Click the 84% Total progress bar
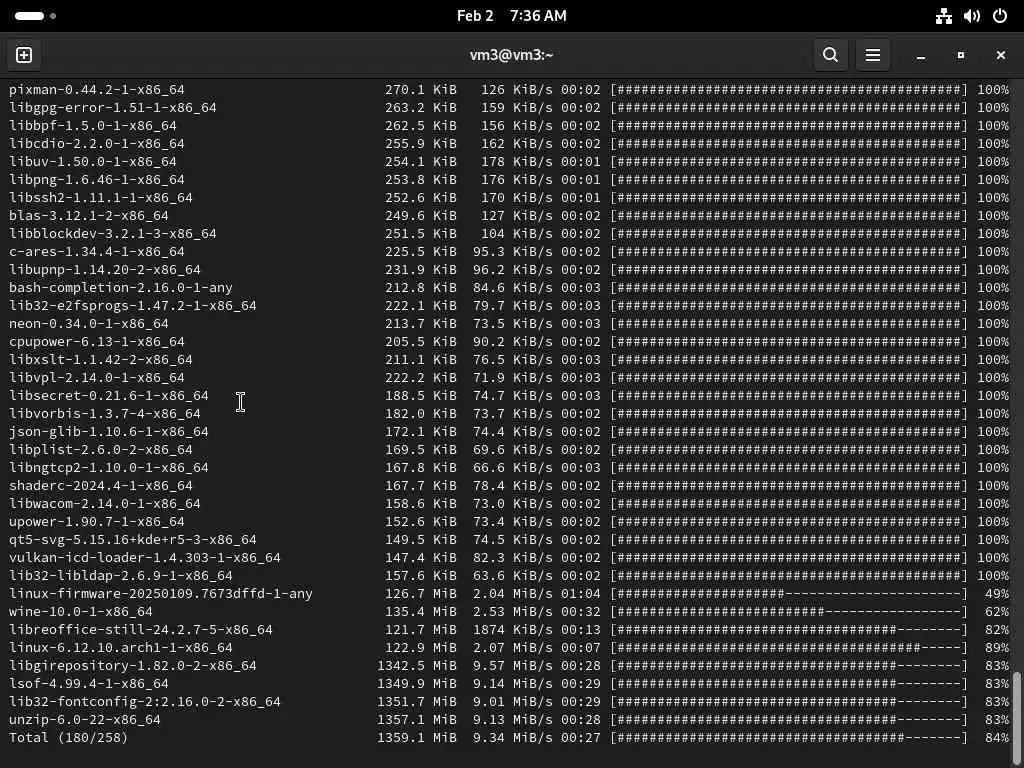 (789, 737)
